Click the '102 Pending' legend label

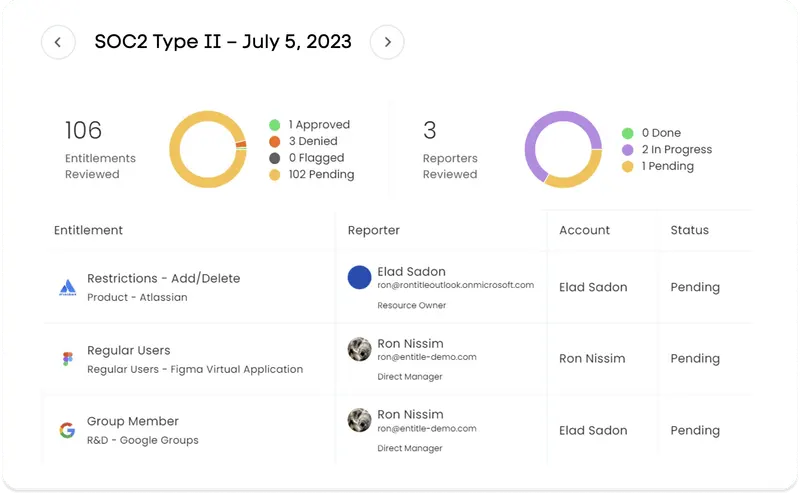click(321, 175)
